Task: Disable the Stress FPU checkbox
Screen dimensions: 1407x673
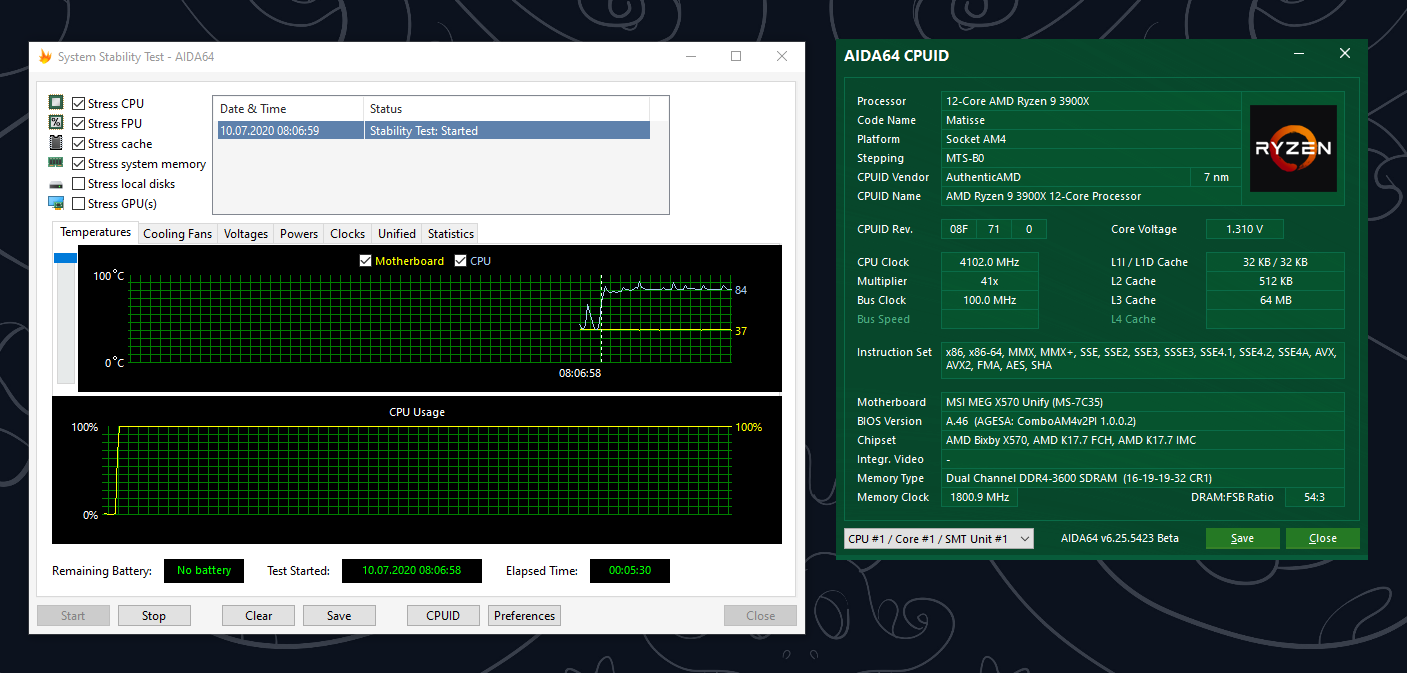Action: tap(78, 124)
